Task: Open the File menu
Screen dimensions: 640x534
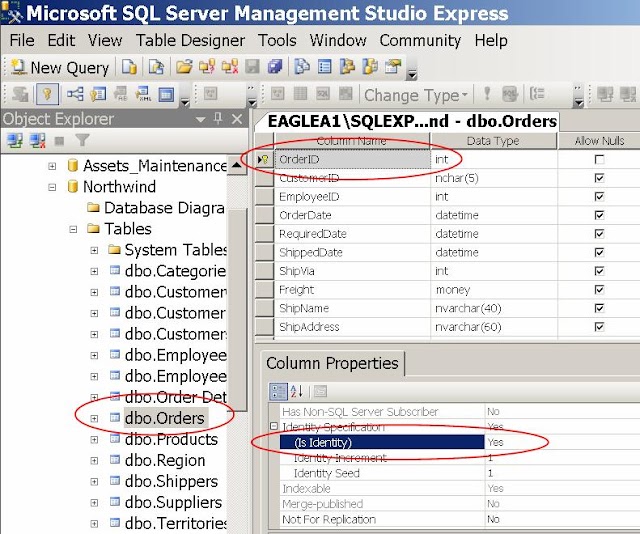Action: 22,40
